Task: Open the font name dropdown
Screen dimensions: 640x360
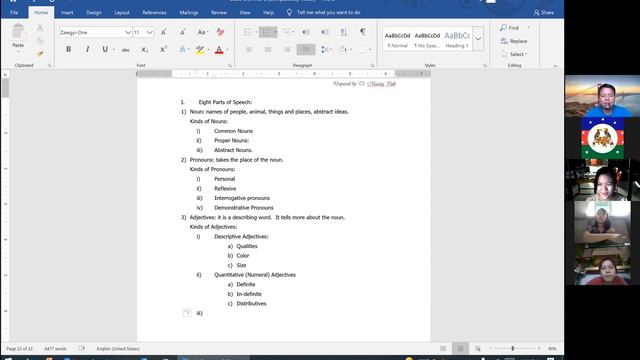Action: pos(128,32)
